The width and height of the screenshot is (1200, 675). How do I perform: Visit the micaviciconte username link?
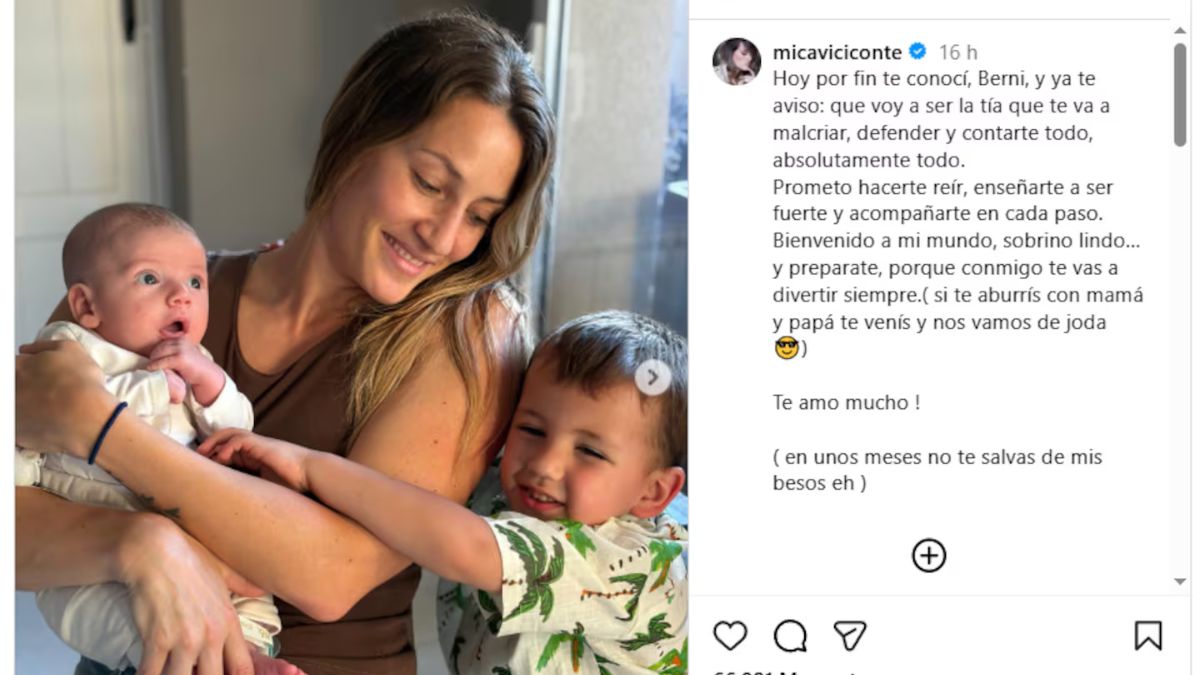tap(837, 52)
